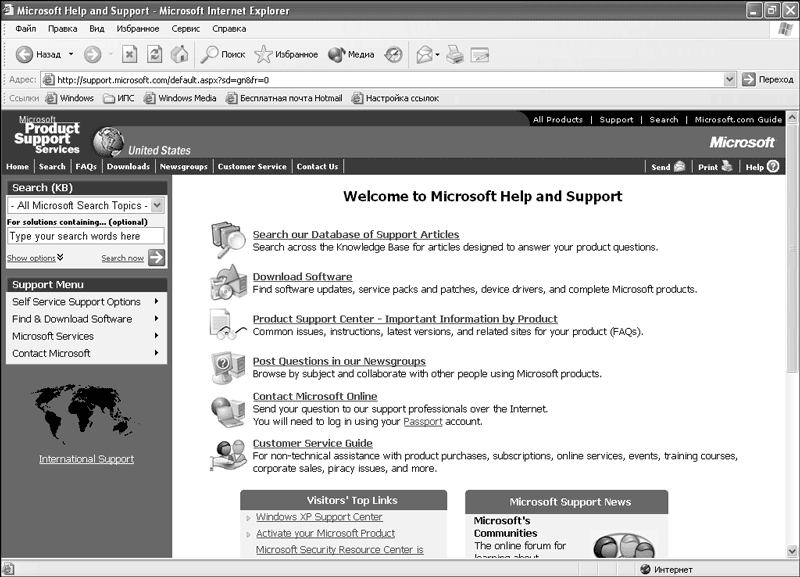This screenshot has height=577, width=800.
Task: Open the Сервис menu
Action: tap(186, 29)
